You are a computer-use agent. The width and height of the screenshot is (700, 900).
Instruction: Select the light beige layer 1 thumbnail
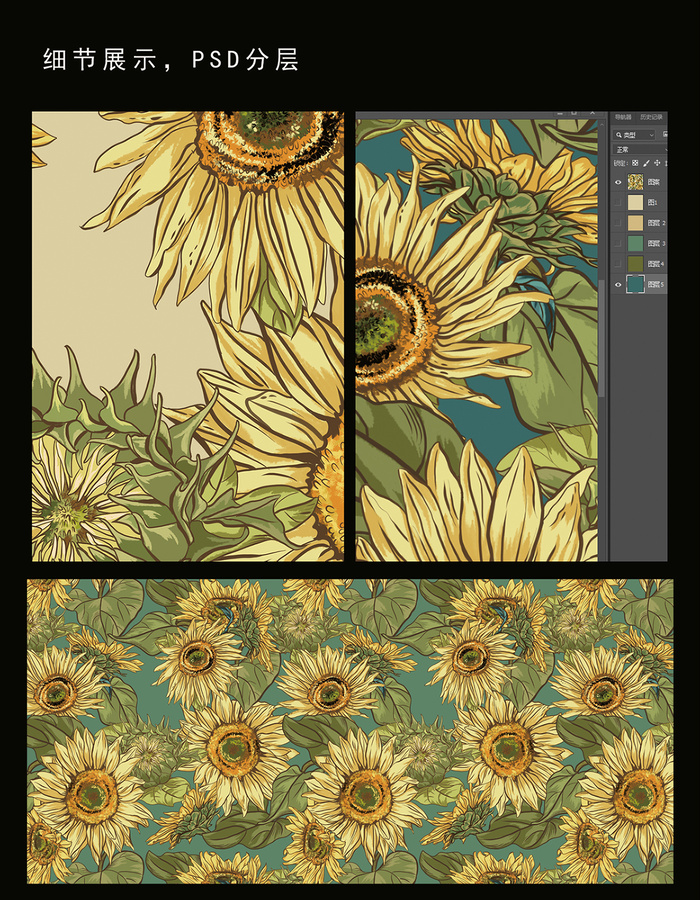635,203
